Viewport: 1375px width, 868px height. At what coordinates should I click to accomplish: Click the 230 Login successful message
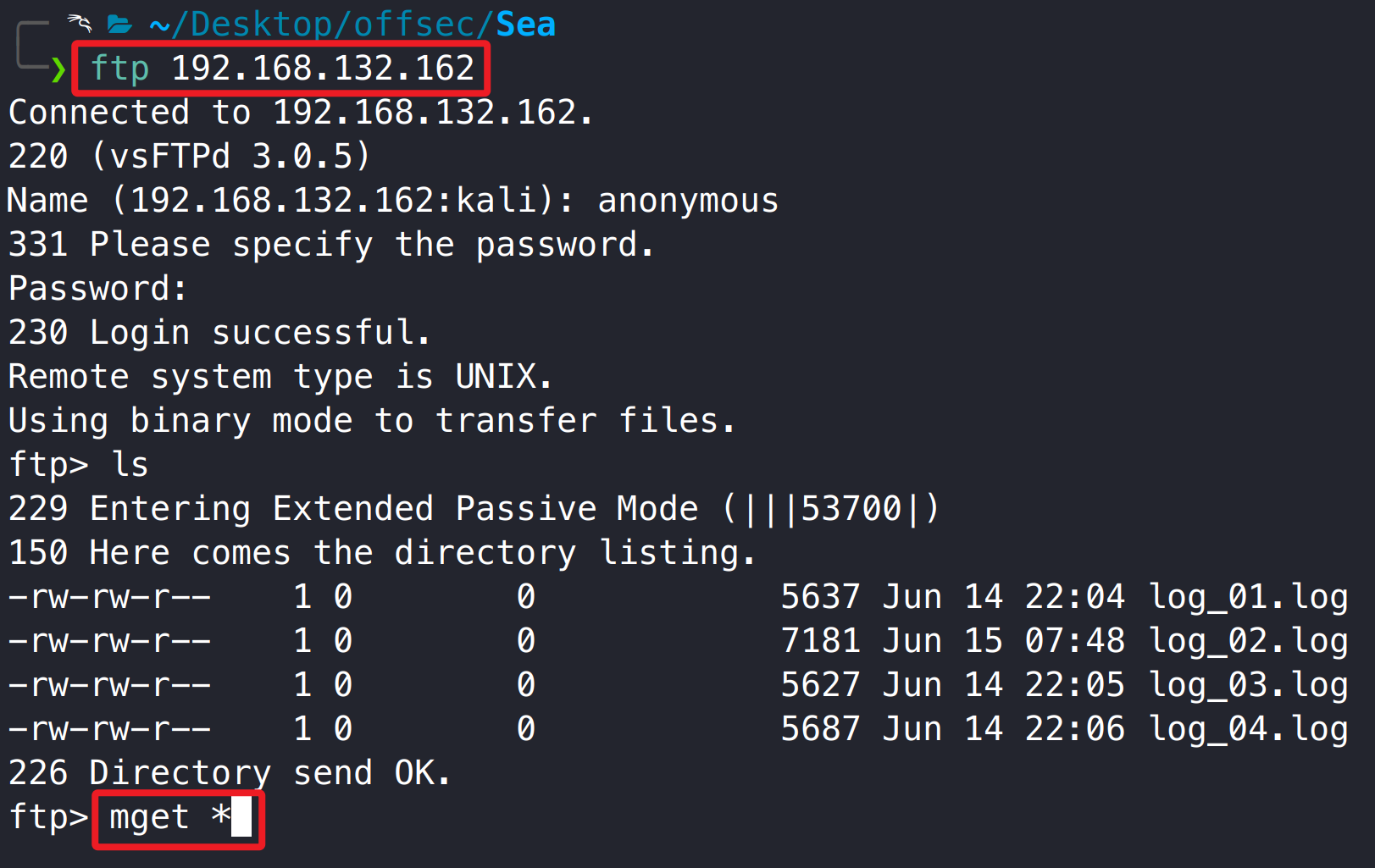point(219,333)
